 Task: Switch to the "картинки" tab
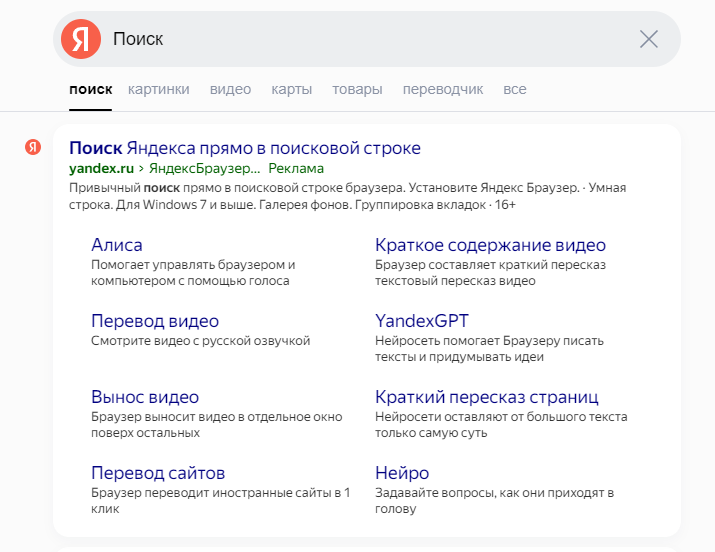158,89
